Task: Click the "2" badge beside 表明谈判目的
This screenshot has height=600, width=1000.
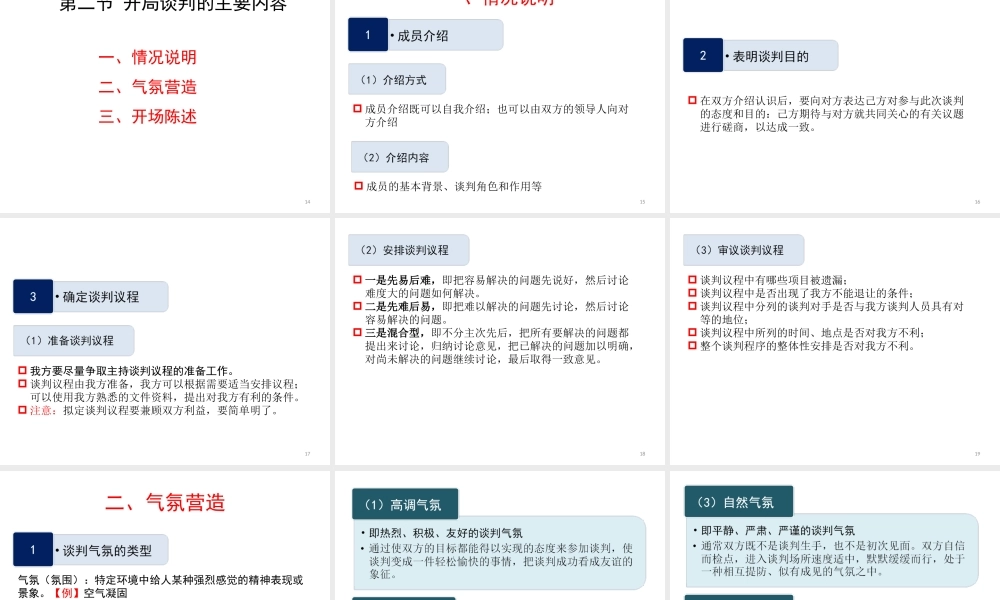Action: [x=702, y=55]
